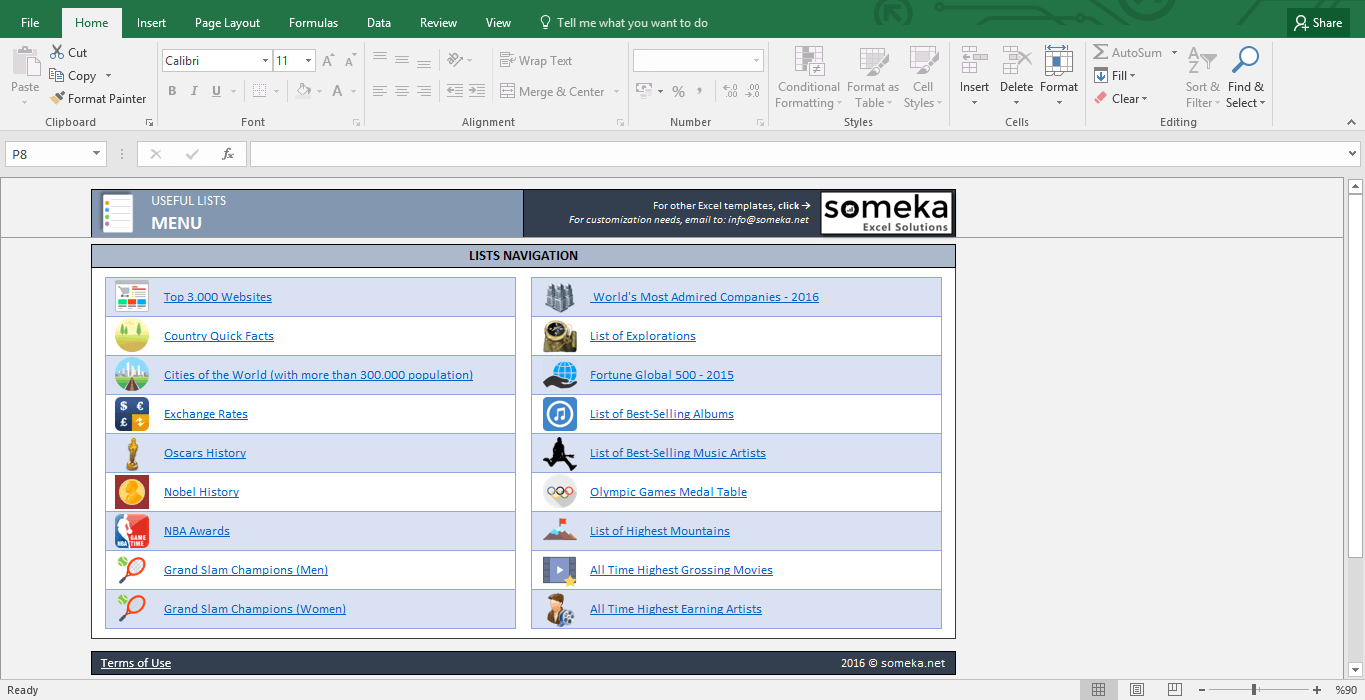Toggle Bold formatting

172,91
